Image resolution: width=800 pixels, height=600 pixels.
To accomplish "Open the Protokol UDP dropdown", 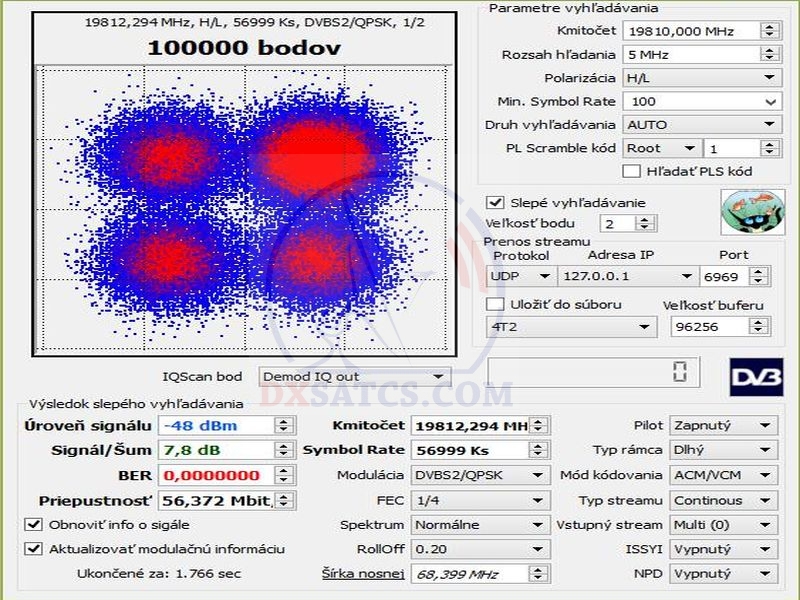I will point(521,276).
